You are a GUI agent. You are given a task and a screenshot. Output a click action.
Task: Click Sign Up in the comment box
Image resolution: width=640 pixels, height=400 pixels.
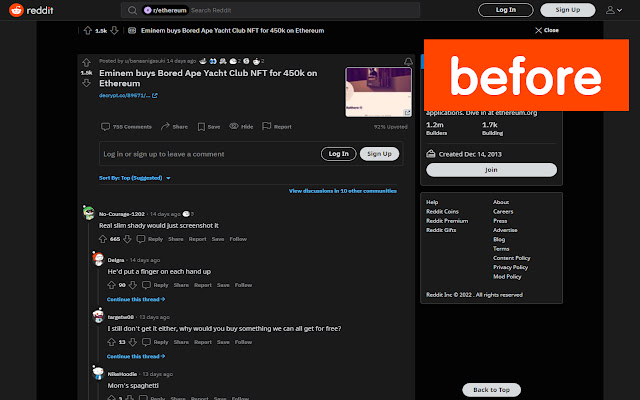click(x=379, y=154)
